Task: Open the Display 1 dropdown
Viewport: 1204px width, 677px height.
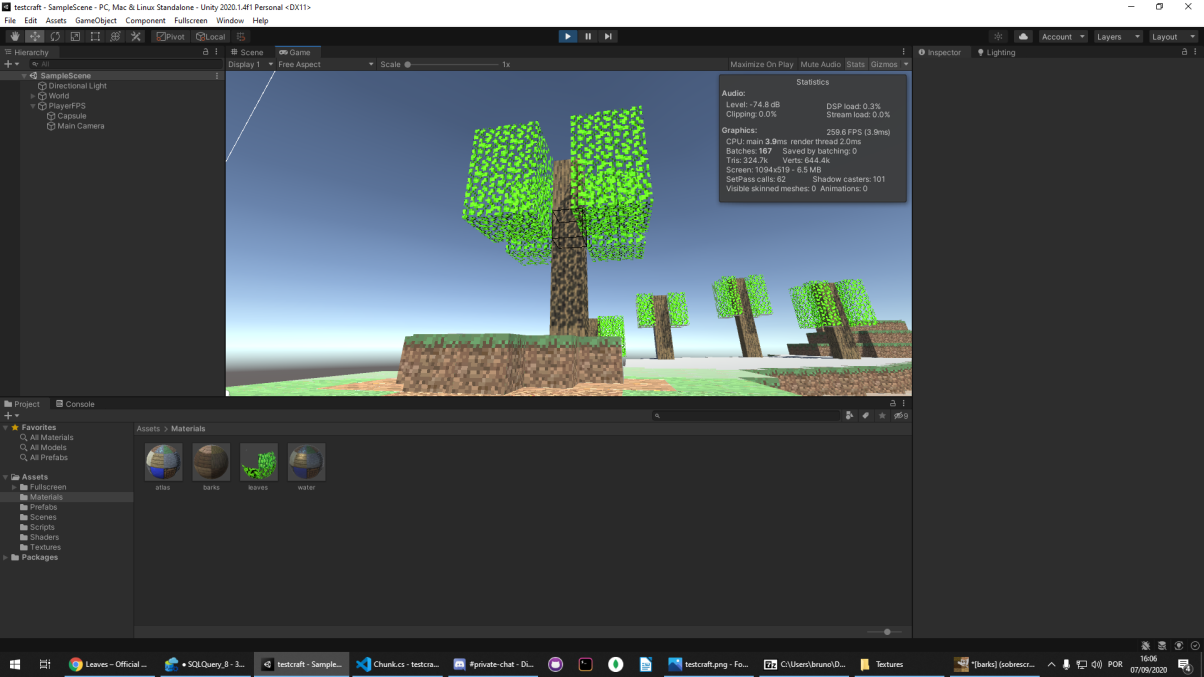Action: coord(250,64)
